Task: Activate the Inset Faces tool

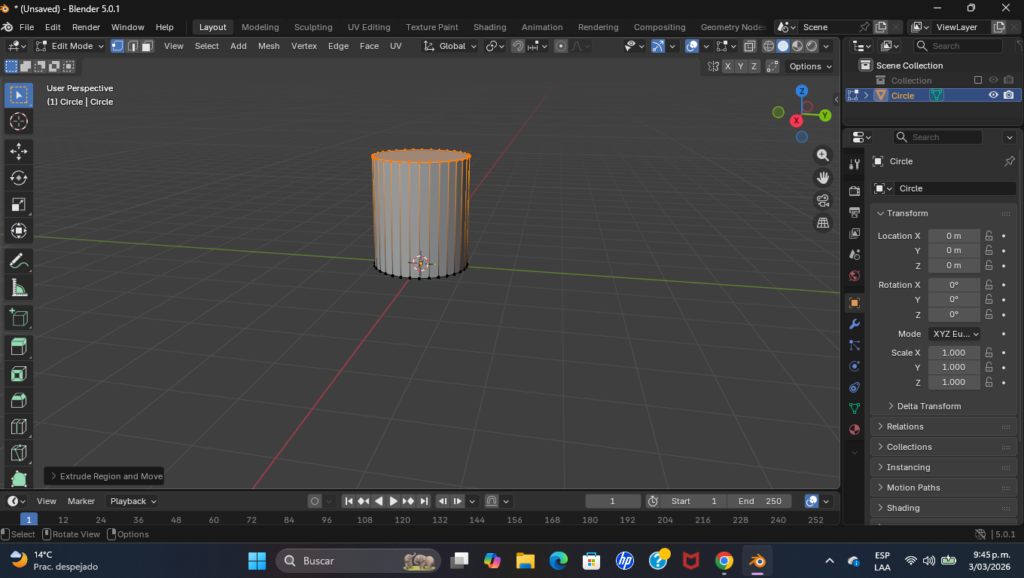Action: (x=18, y=374)
